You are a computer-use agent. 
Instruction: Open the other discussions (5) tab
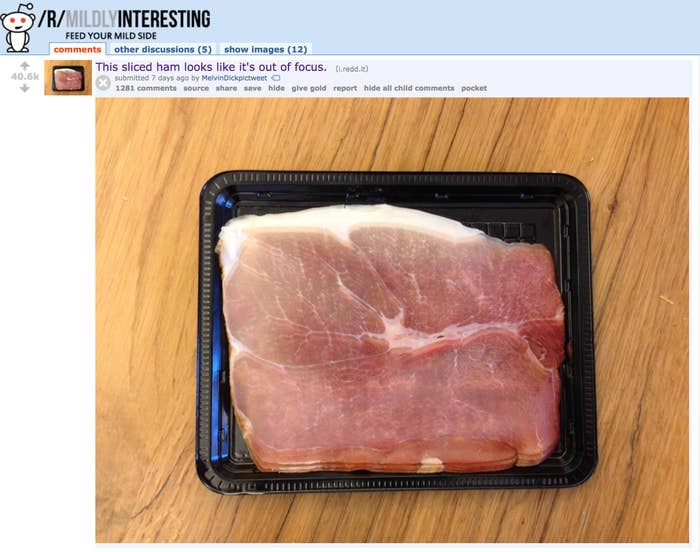[x=163, y=49]
